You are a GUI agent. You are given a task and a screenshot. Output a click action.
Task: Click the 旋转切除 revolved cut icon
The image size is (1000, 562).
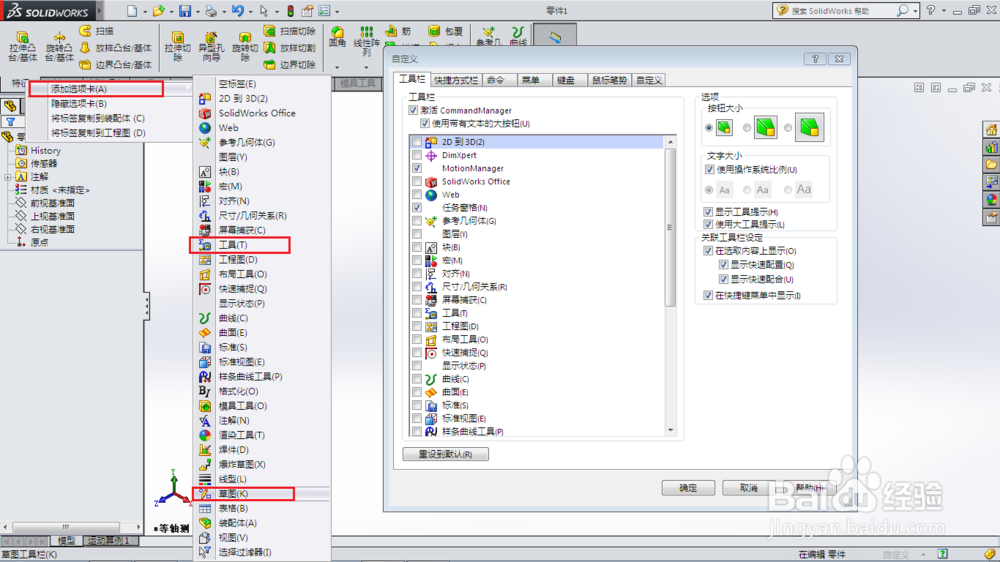245,37
